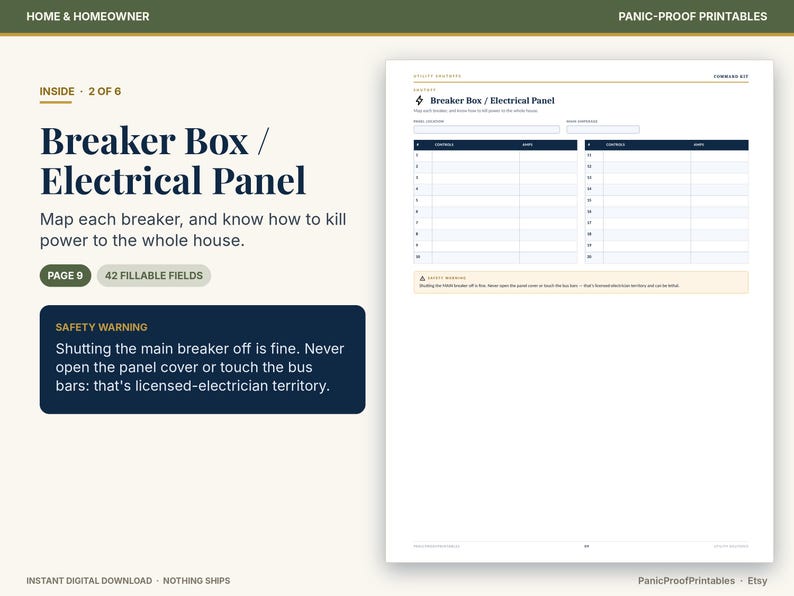This screenshot has width=794, height=596.
Task: Click the 'Map each breaker' subtitle text
Action: [x=193, y=229]
